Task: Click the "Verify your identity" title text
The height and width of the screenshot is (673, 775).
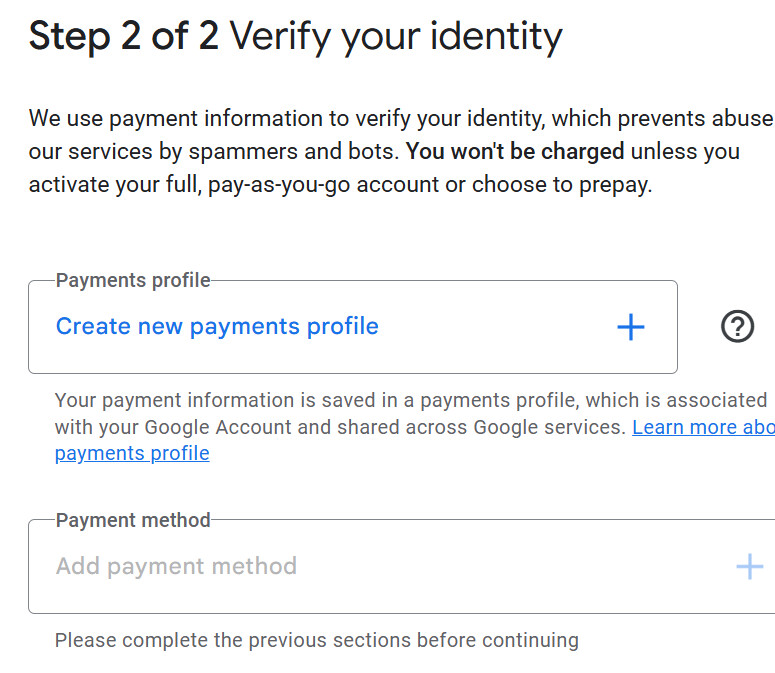Action: (x=396, y=37)
